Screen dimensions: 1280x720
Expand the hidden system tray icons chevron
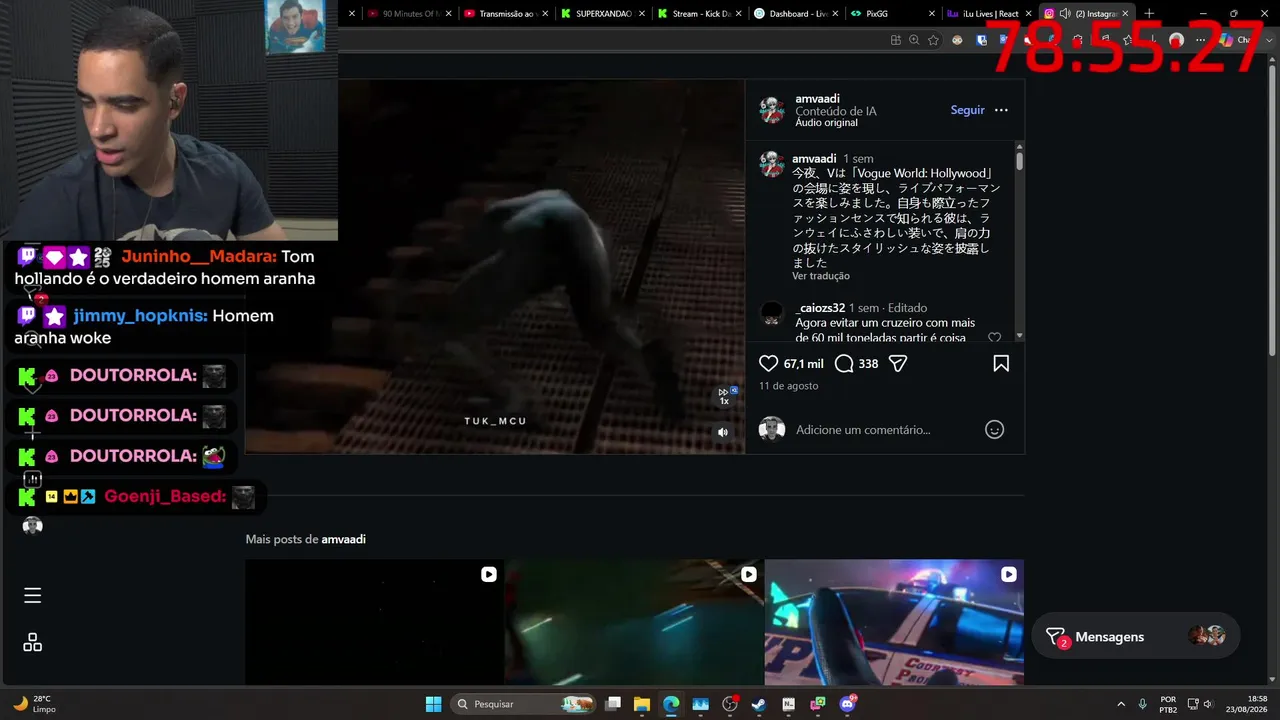[1120, 704]
